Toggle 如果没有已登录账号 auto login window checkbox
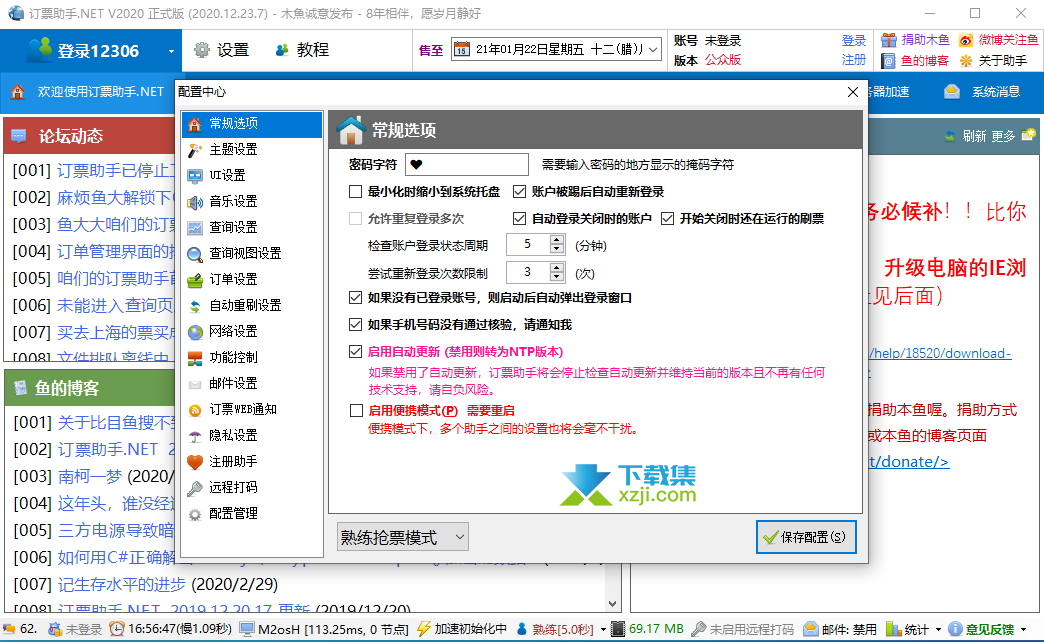 [356, 298]
